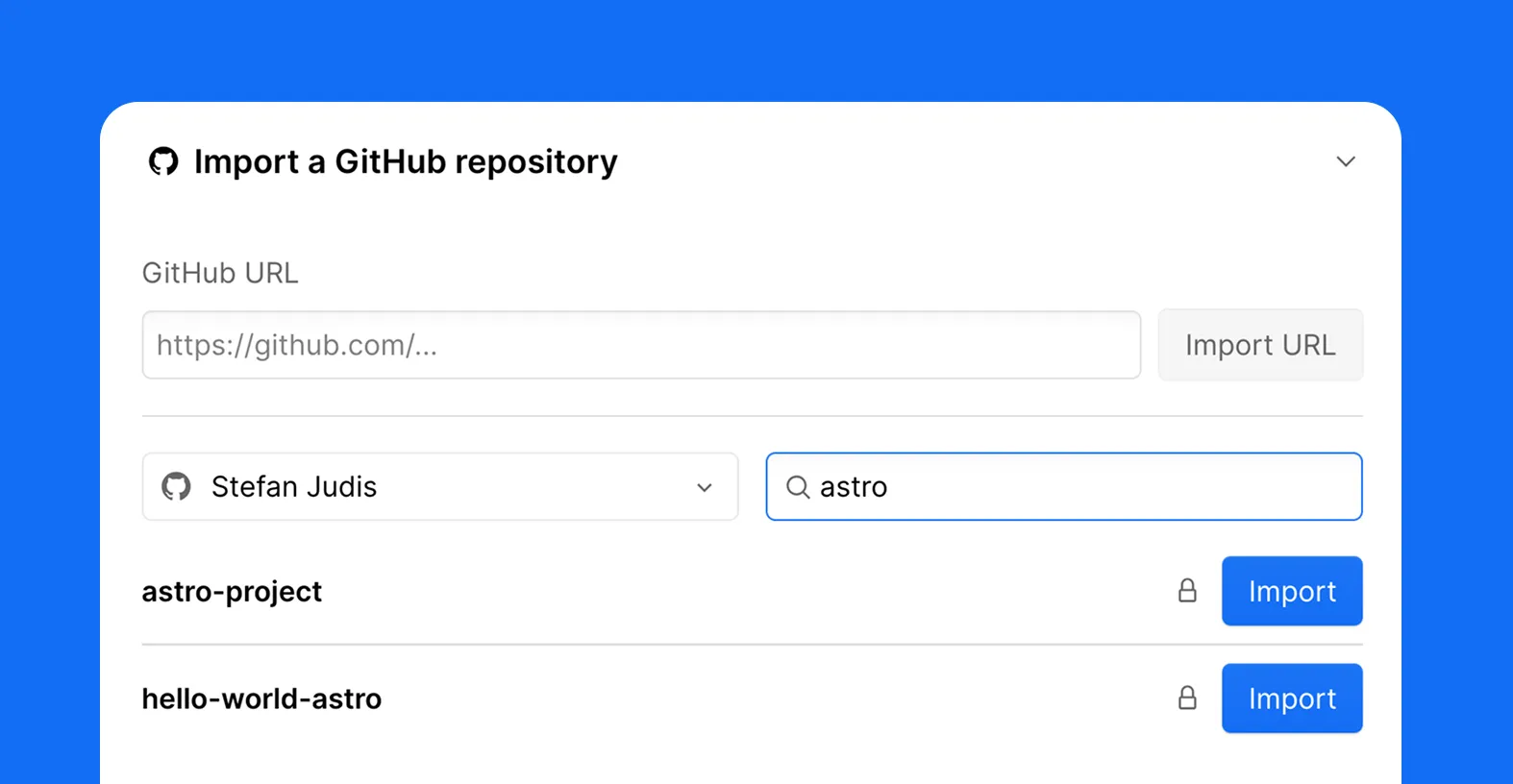Import the astro-project repository
This screenshot has width=1513, height=784.
pos(1292,591)
